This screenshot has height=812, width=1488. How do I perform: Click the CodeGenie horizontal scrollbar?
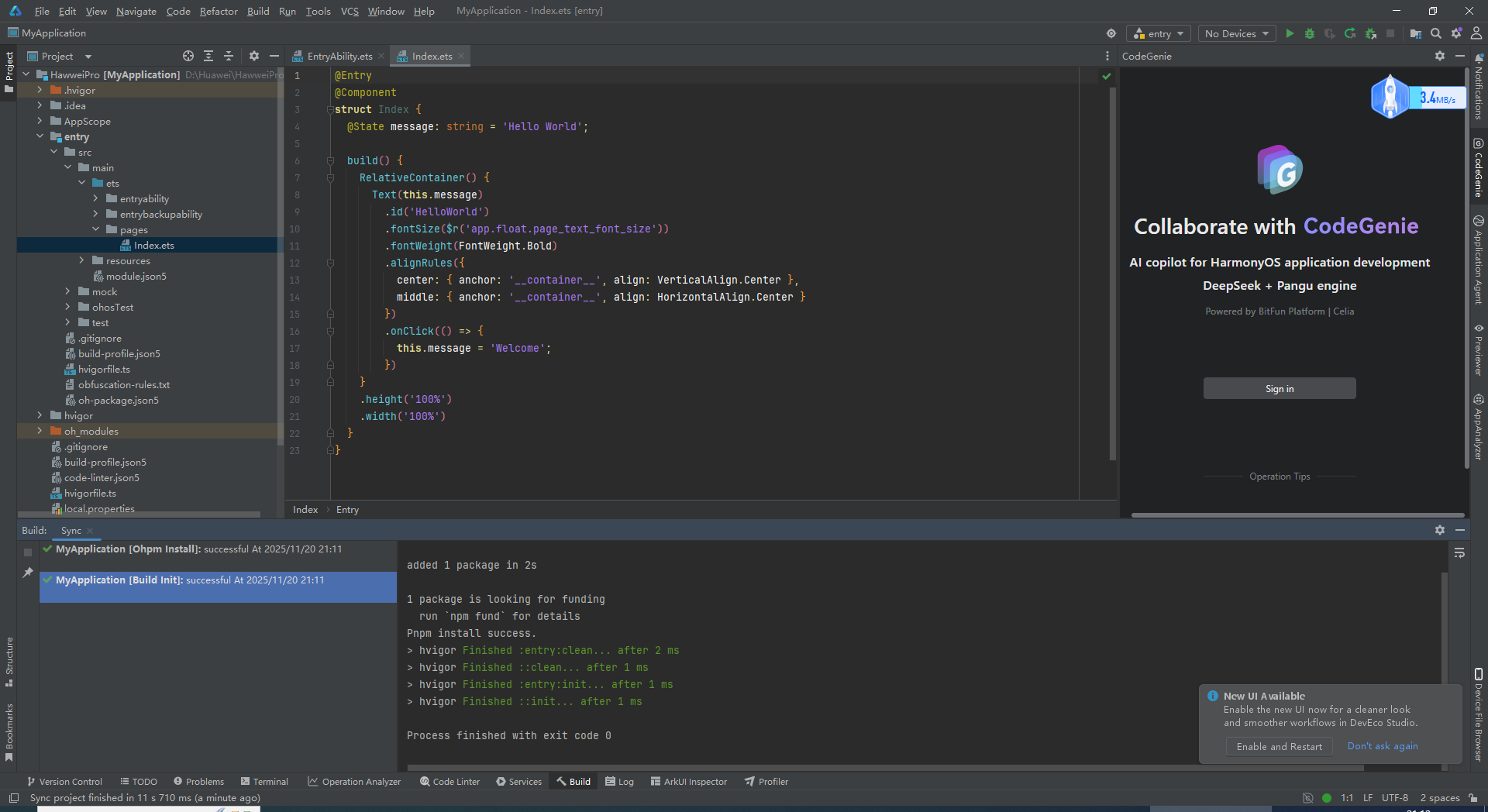[1297, 514]
